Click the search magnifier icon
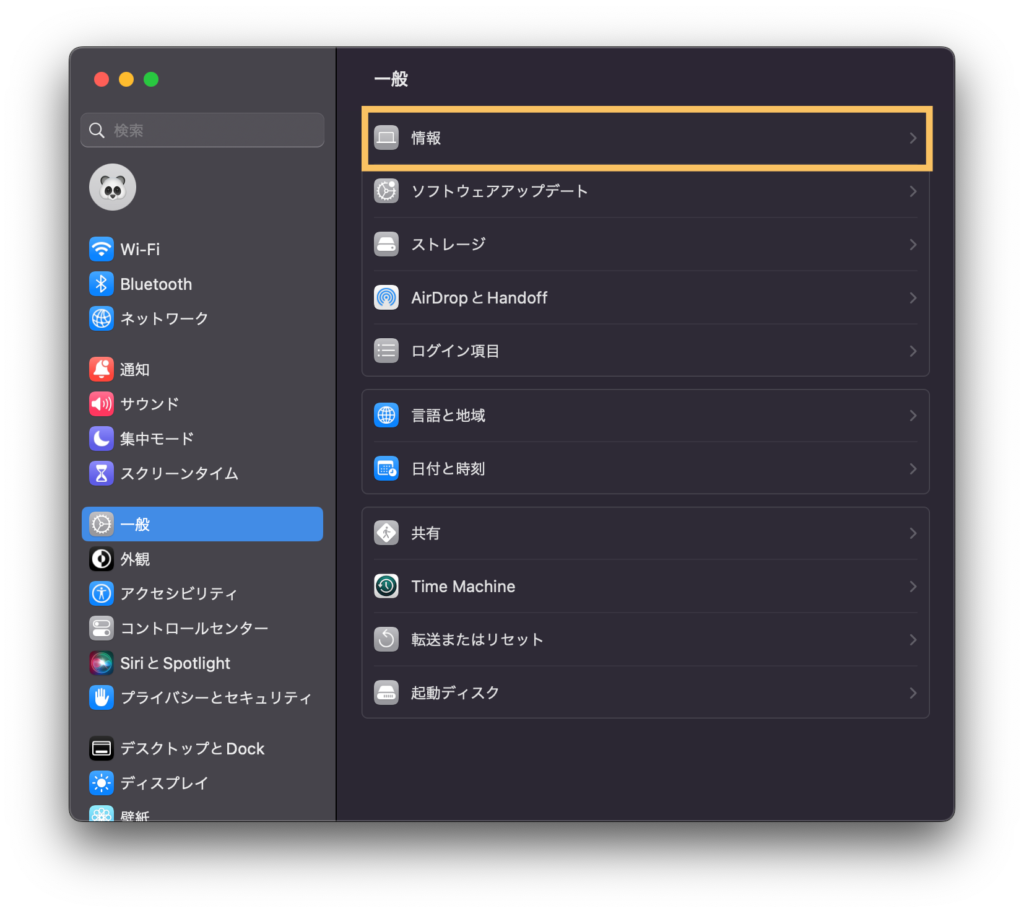This screenshot has height=913, width=1024. coord(97,131)
